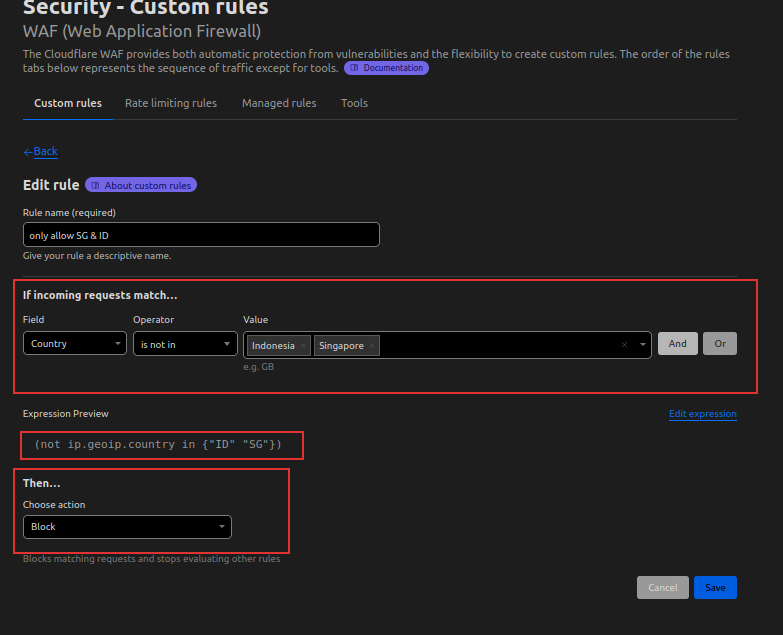Add an And condition to the rule

pos(677,344)
